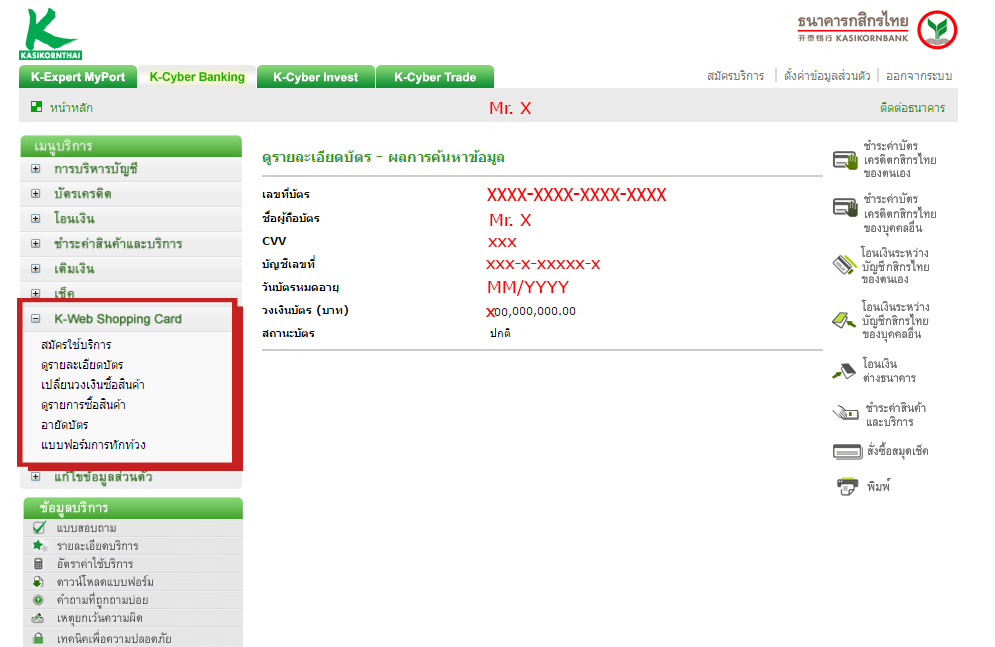This screenshot has width=995, height=647.
Task: Switch to the K-Cyber Invest tab
Action: 315,77
